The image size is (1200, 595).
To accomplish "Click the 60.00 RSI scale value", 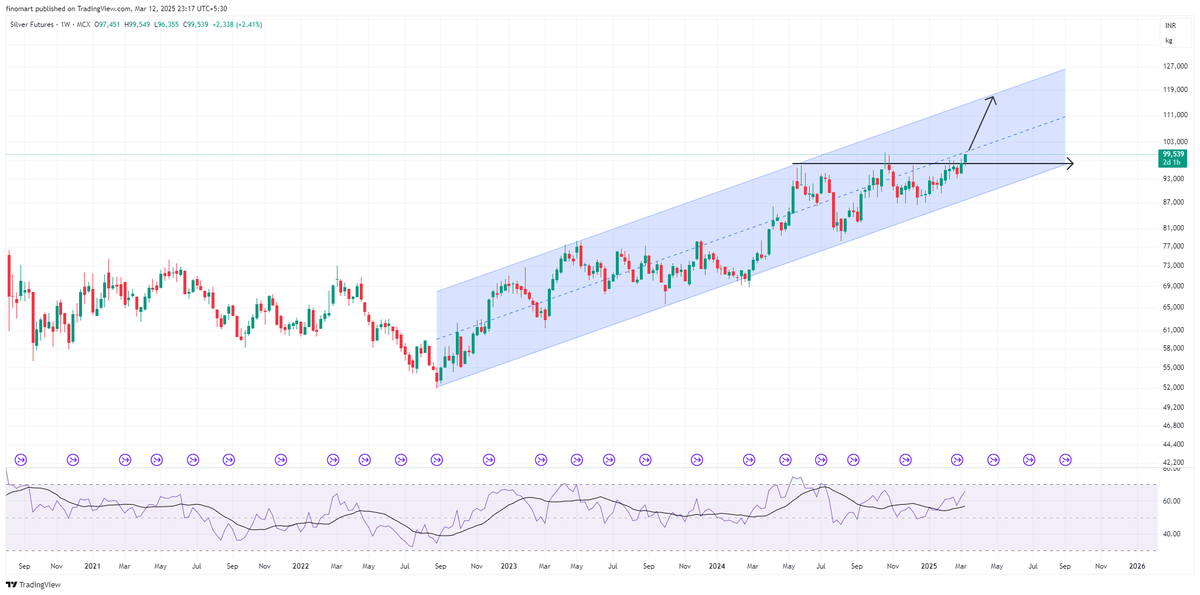I will (x=1171, y=501).
